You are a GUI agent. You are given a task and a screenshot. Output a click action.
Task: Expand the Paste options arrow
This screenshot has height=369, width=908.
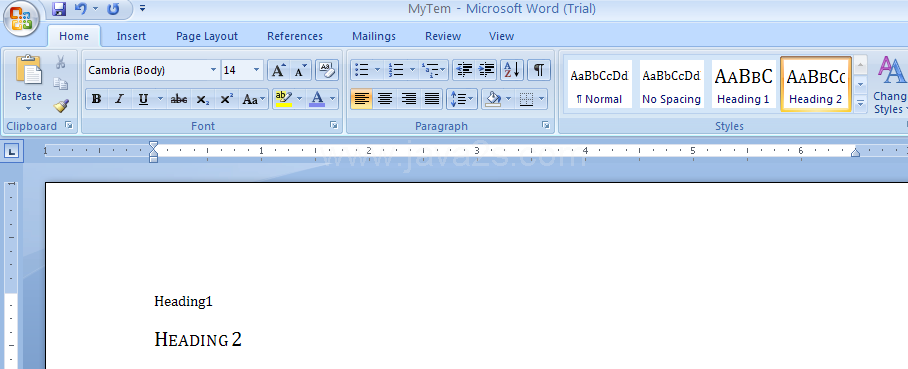(28, 108)
